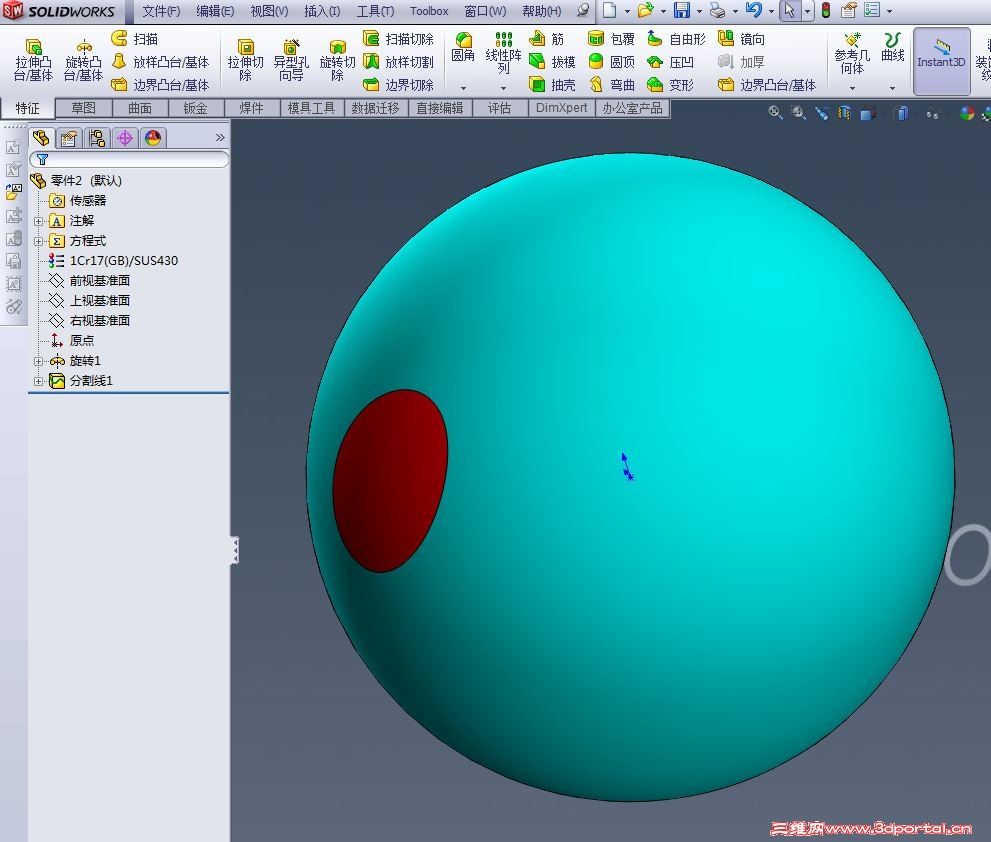Screen dimensions: 991x842
Task: Open the 参考几何体 dropdown arrow
Action: coord(852,88)
